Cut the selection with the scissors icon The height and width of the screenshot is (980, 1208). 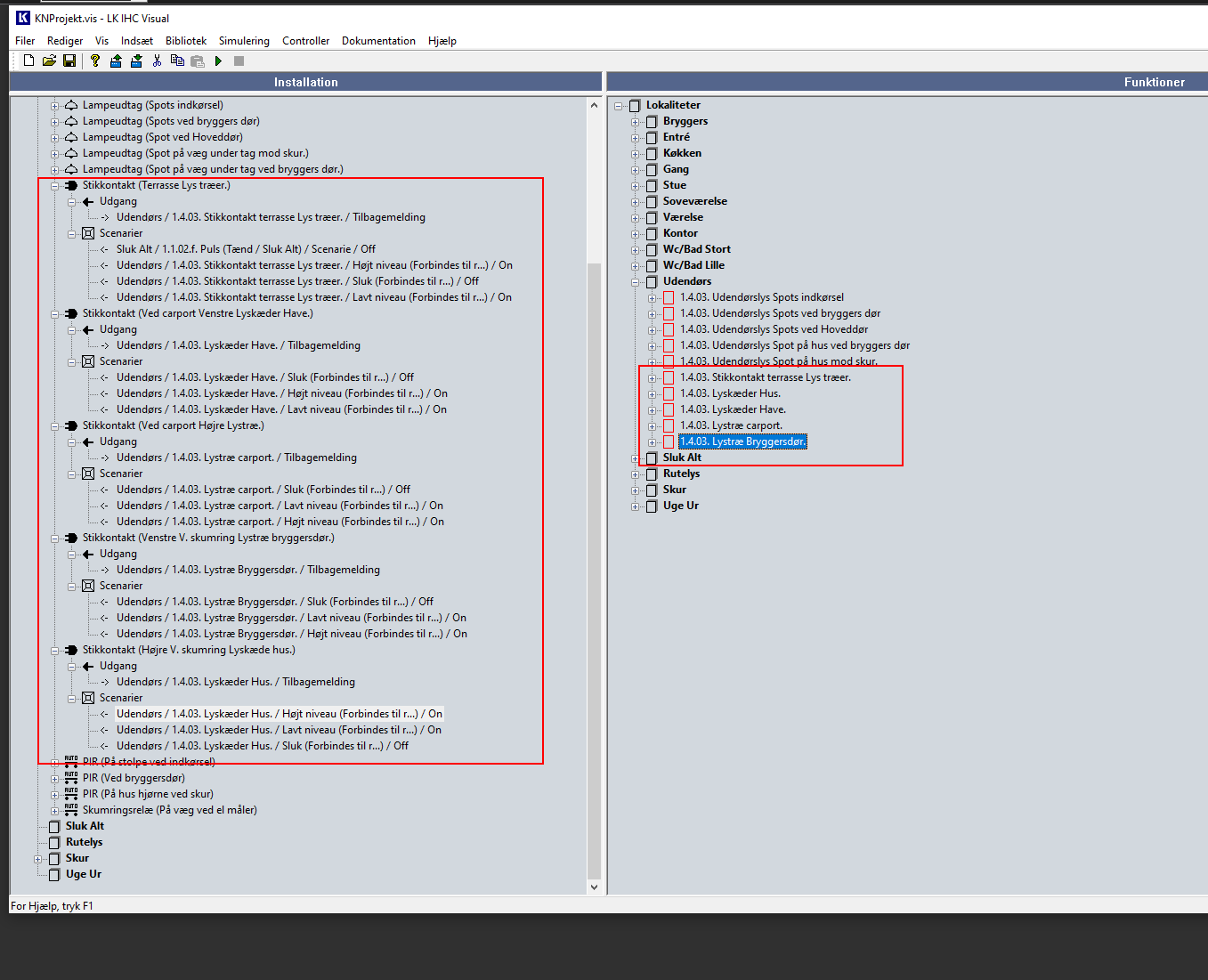coord(157,61)
